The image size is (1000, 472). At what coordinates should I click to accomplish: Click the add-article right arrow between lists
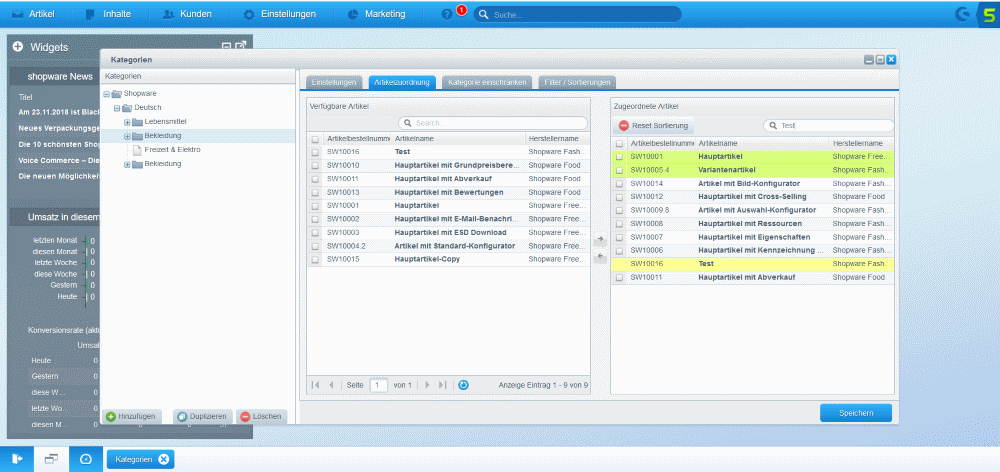600,240
